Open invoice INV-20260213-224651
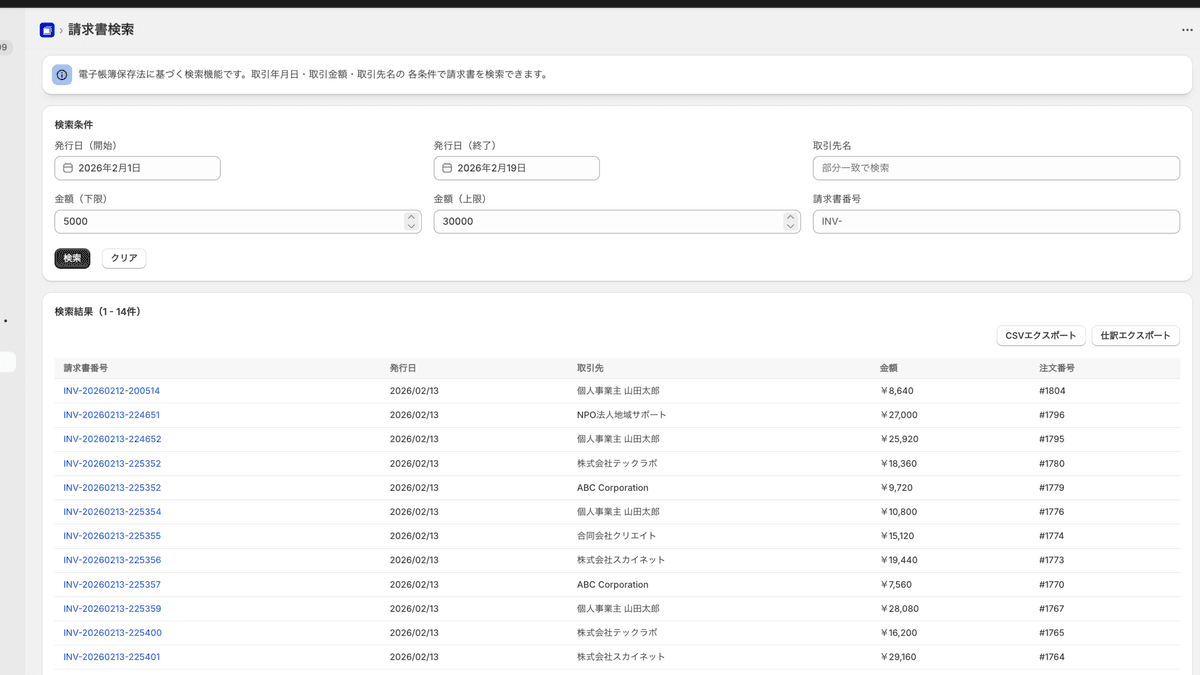The height and width of the screenshot is (675, 1200). [111, 415]
